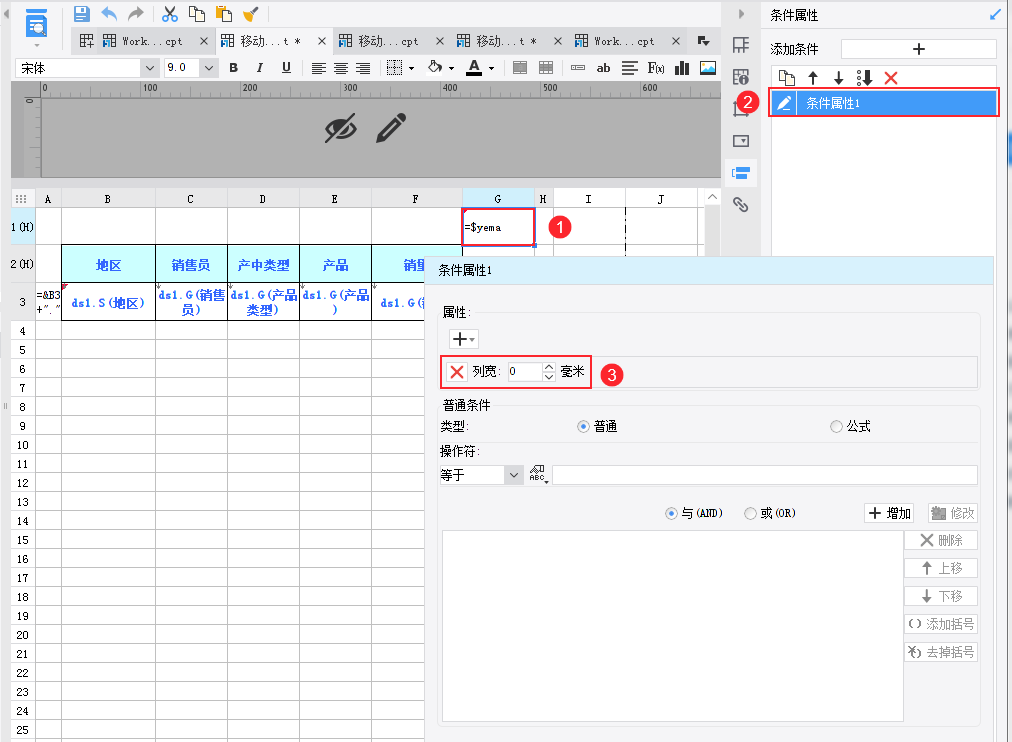Click the Save icon in top toolbar
Image resolution: width=1012 pixels, height=742 pixels.
(x=81, y=14)
